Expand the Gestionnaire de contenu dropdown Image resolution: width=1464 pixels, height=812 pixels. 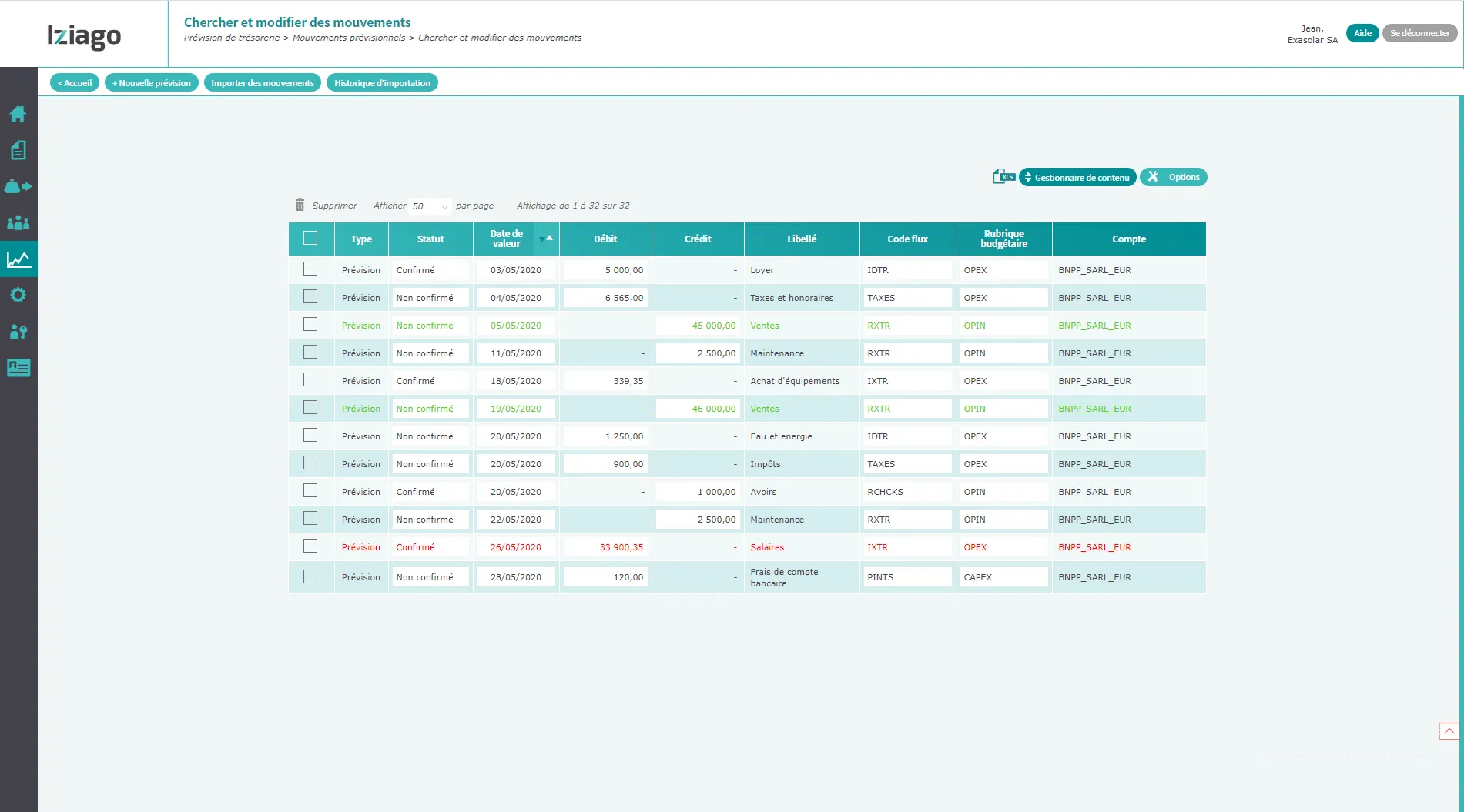pyautogui.click(x=1077, y=178)
